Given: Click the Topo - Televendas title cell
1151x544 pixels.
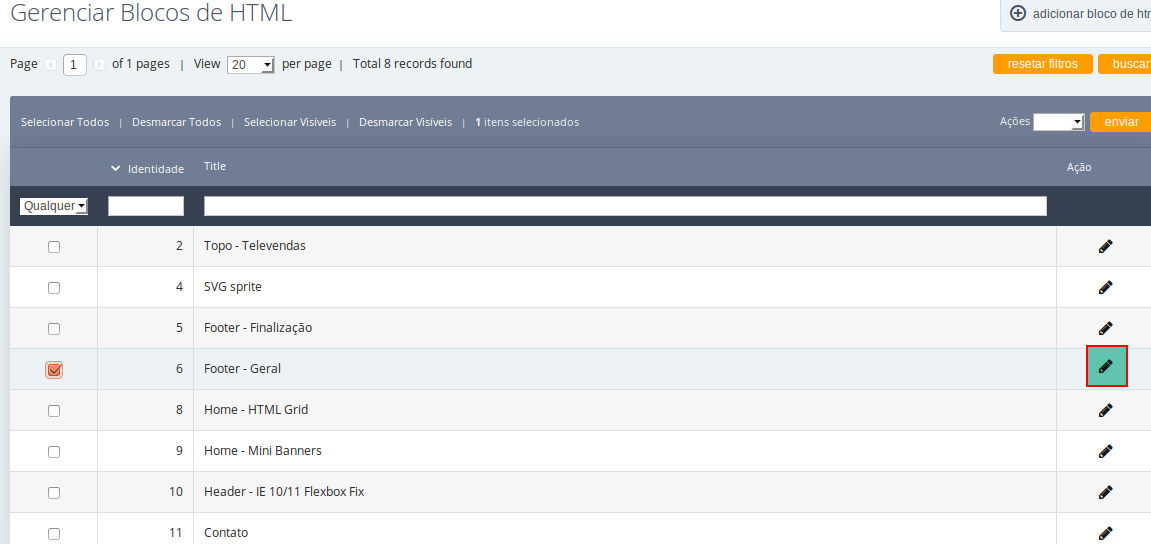Looking at the screenshot, I should (255, 246).
